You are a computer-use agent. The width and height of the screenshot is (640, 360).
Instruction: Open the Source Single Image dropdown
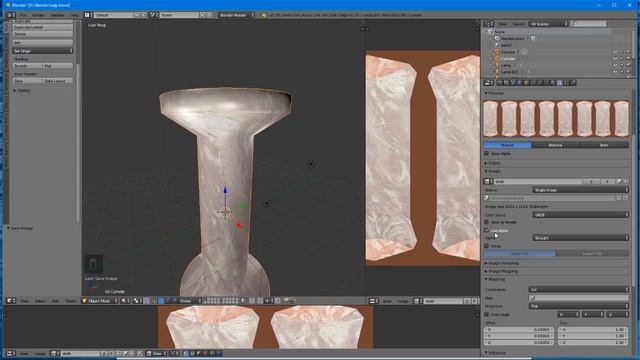coord(580,190)
